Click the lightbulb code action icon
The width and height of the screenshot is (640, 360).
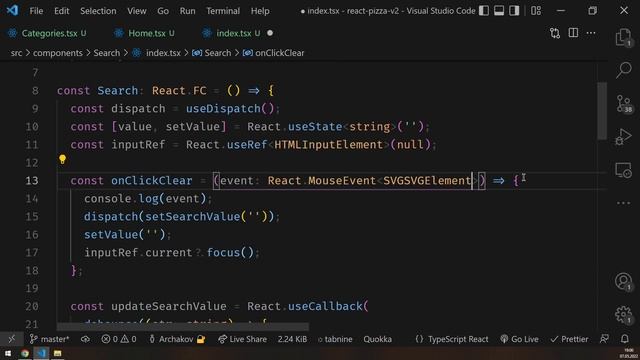click(62, 159)
